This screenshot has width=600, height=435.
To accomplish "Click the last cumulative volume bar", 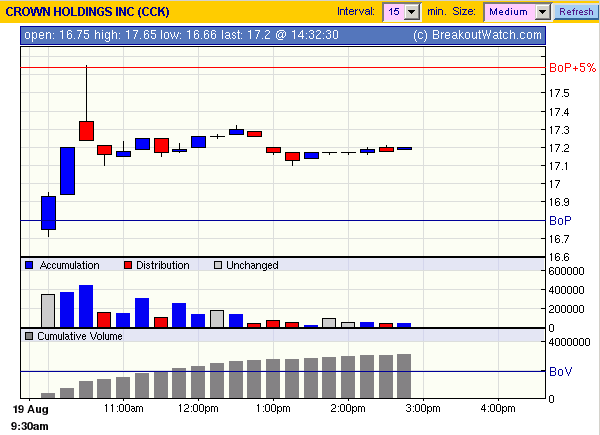I will pyautogui.click(x=404, y=376).
